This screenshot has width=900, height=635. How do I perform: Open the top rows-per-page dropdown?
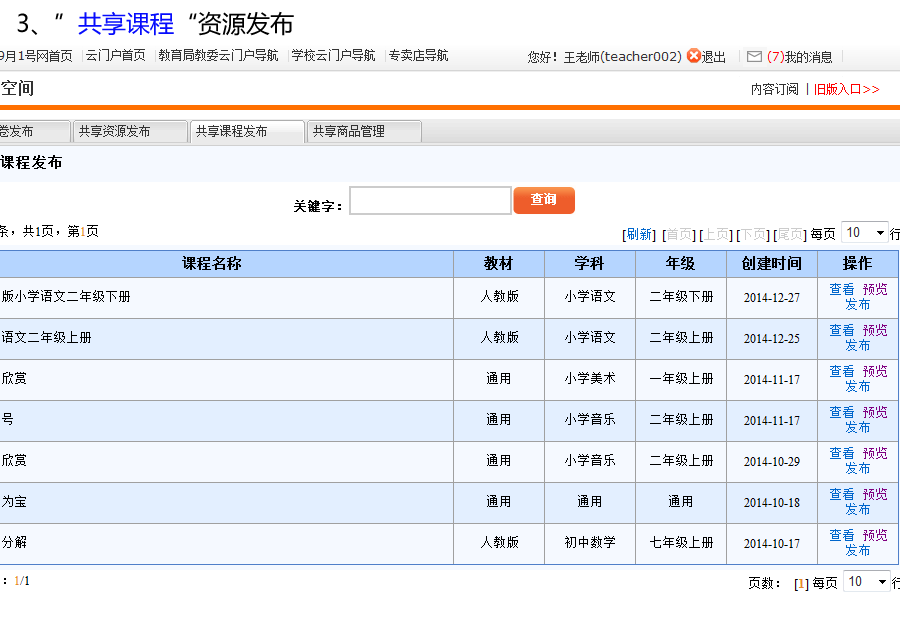point(865,233)
